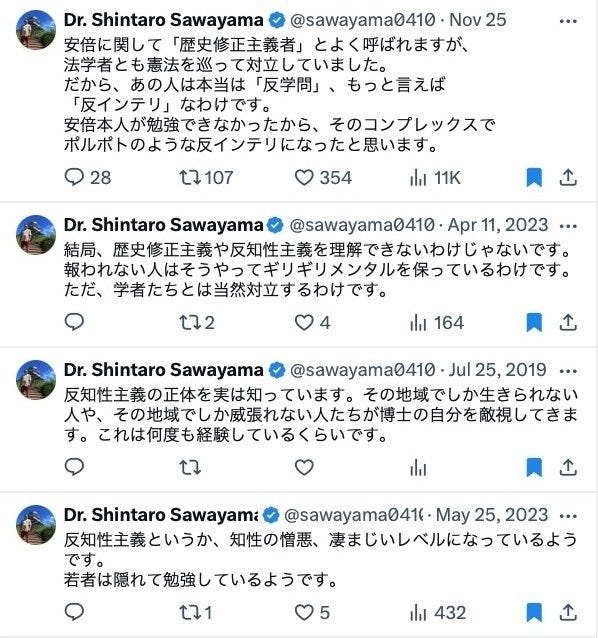This screenshot has height=638, width=598.
Task: Open more options for Apr 11, 2023 tweet
Action: pyautogui.click(x=568, y=226)
